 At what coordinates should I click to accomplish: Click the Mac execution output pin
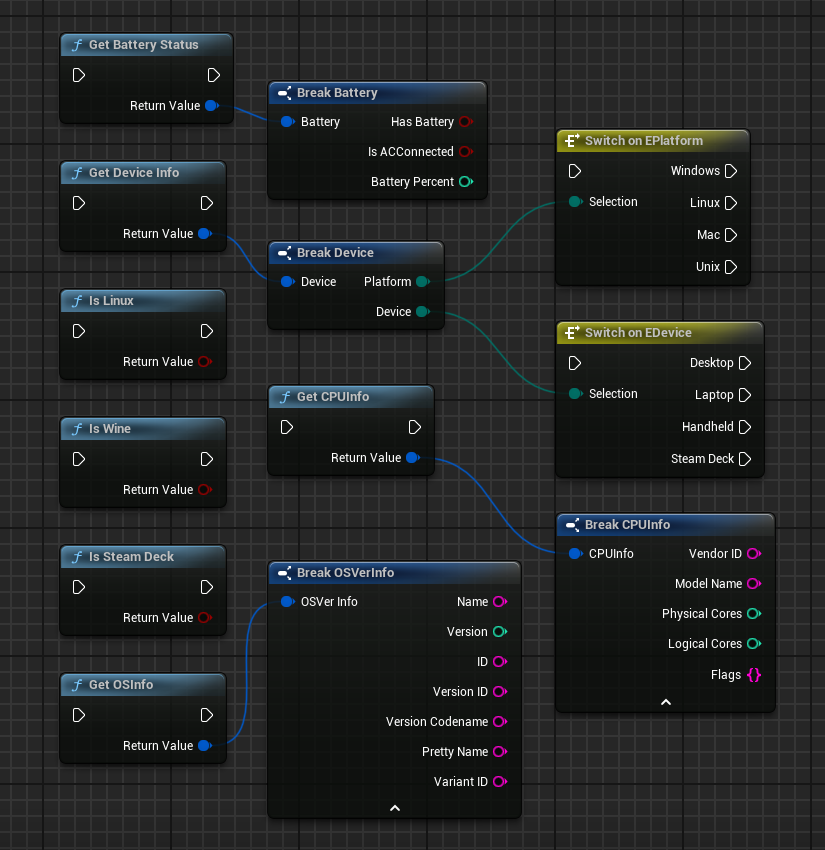(731, 235)
